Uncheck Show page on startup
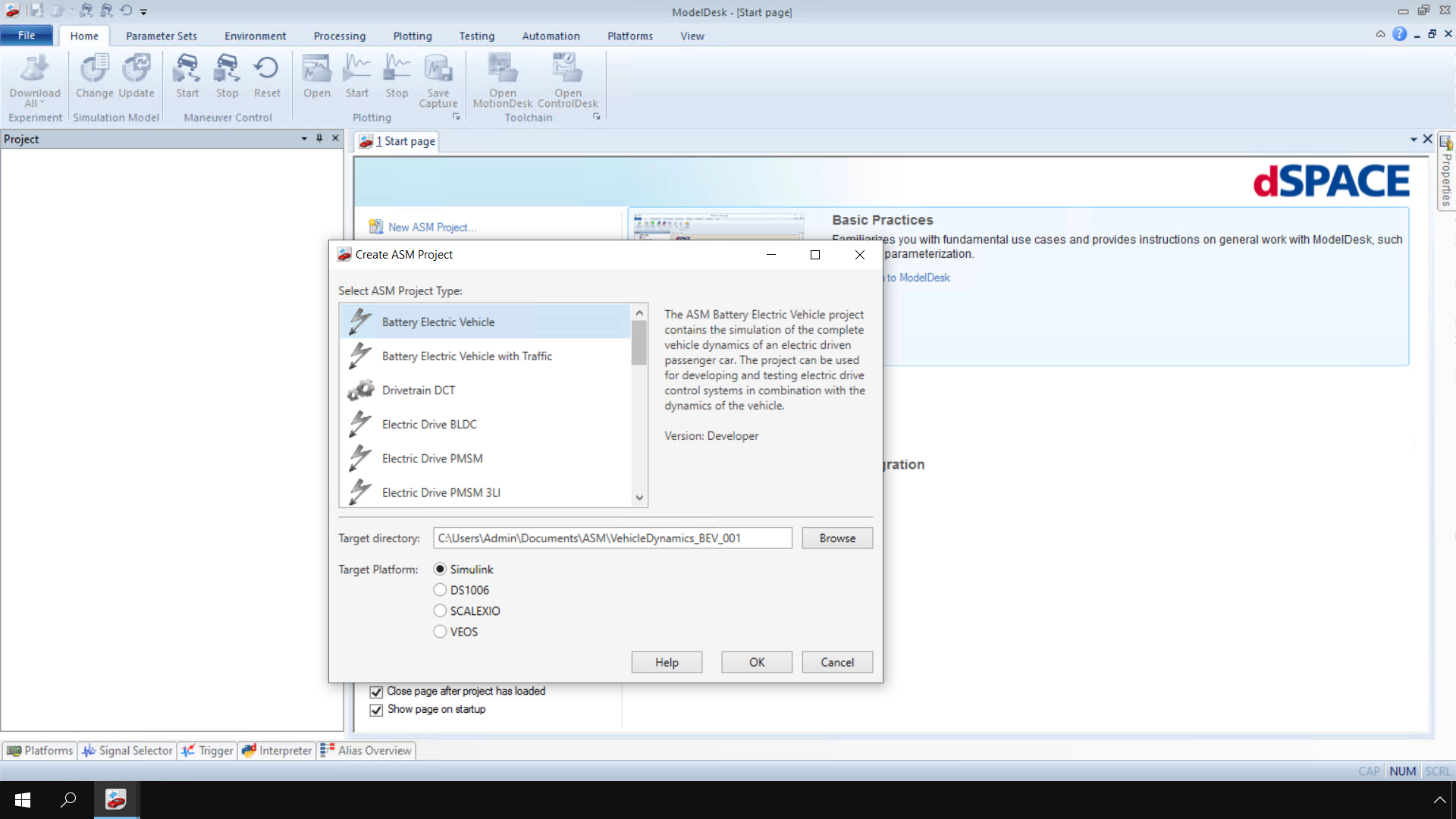This screenshot has height=819, width=1456. pos(376,710)
